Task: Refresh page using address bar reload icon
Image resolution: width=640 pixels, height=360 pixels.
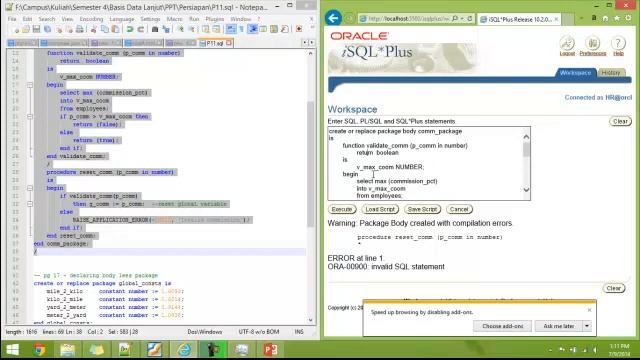Action: click(470, 19)
